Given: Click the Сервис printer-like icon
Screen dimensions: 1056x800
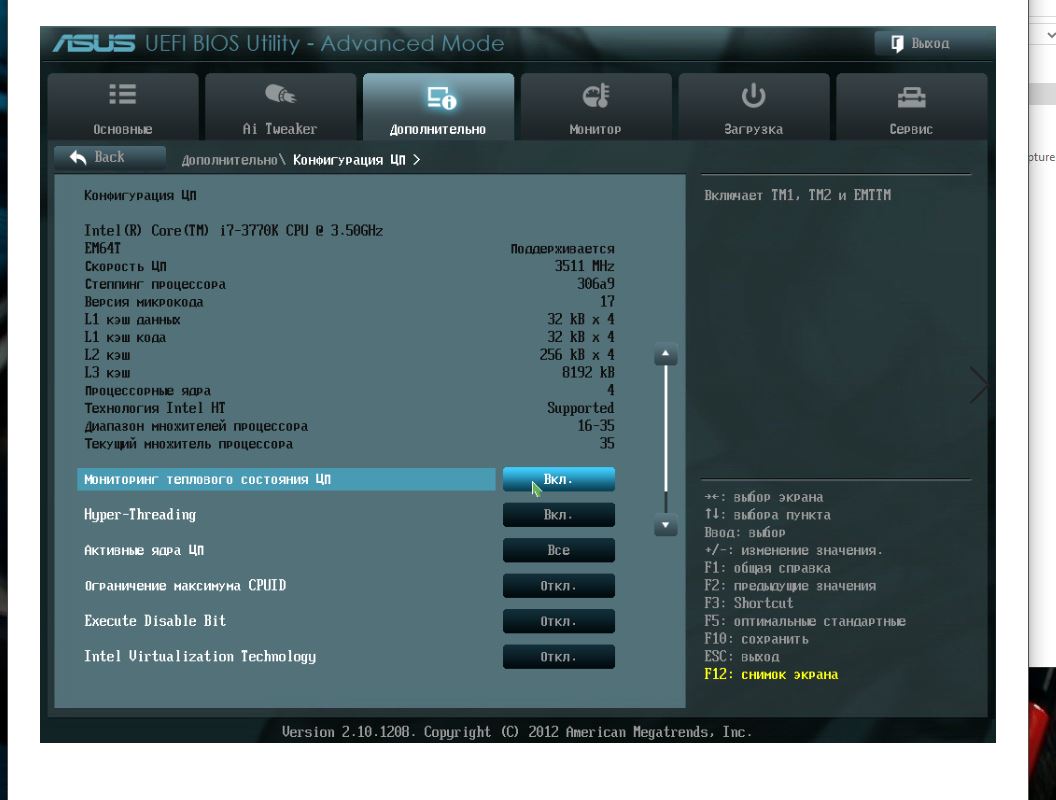Looking at the screenshot, I should click(911, 97).
